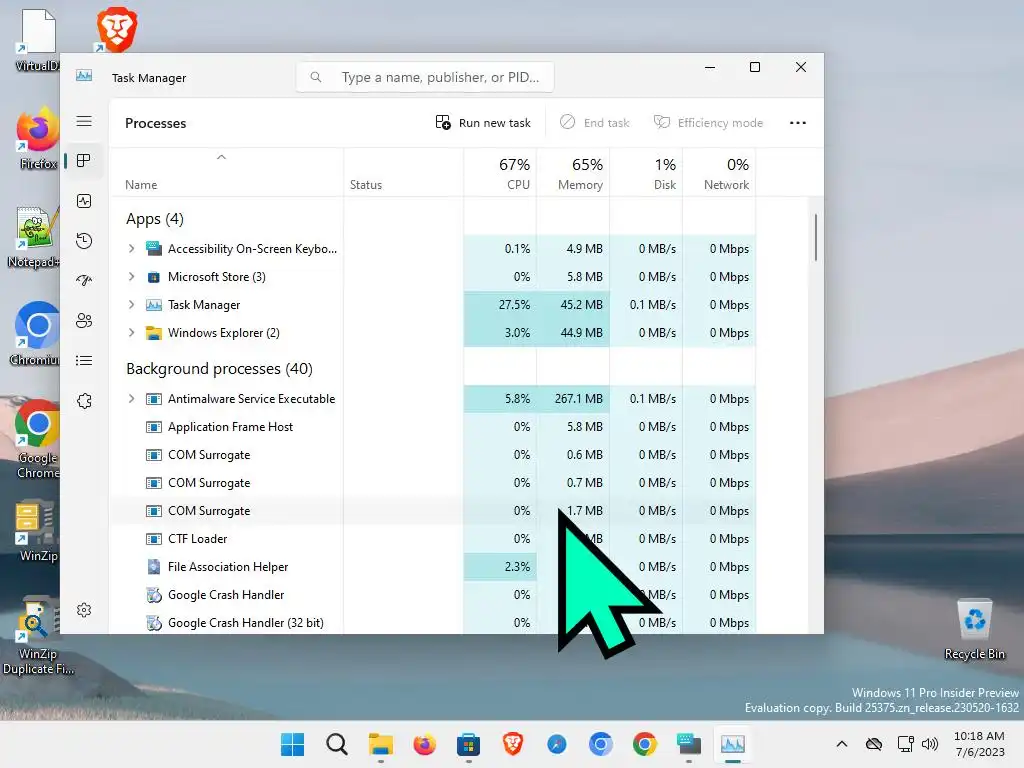The height and width of the screenshot is (768, 1024).
Task: Select the COM Surrogate row using 0.6 MB
Action: 432,455
